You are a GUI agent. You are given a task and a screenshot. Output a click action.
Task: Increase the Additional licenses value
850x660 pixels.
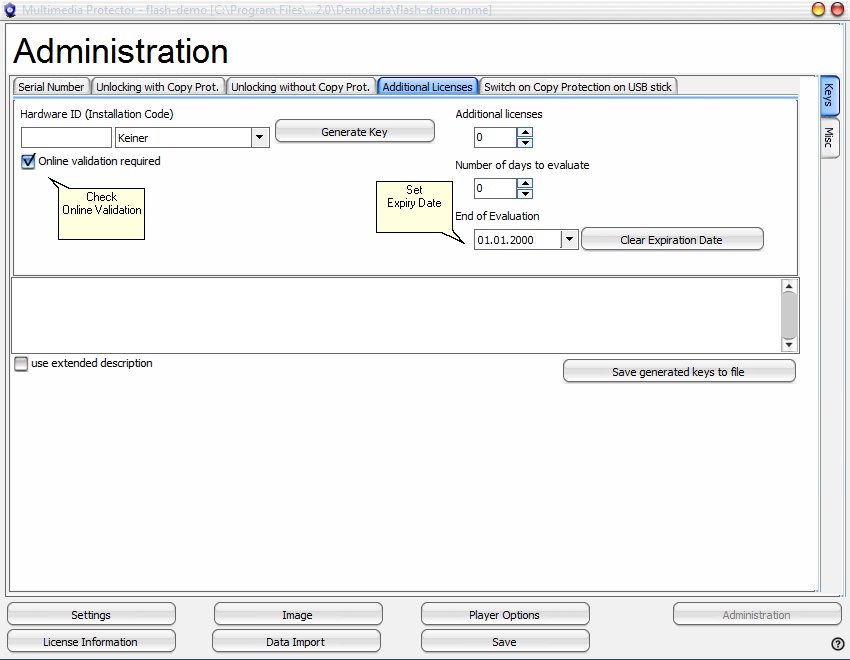[x=525, y=132]
